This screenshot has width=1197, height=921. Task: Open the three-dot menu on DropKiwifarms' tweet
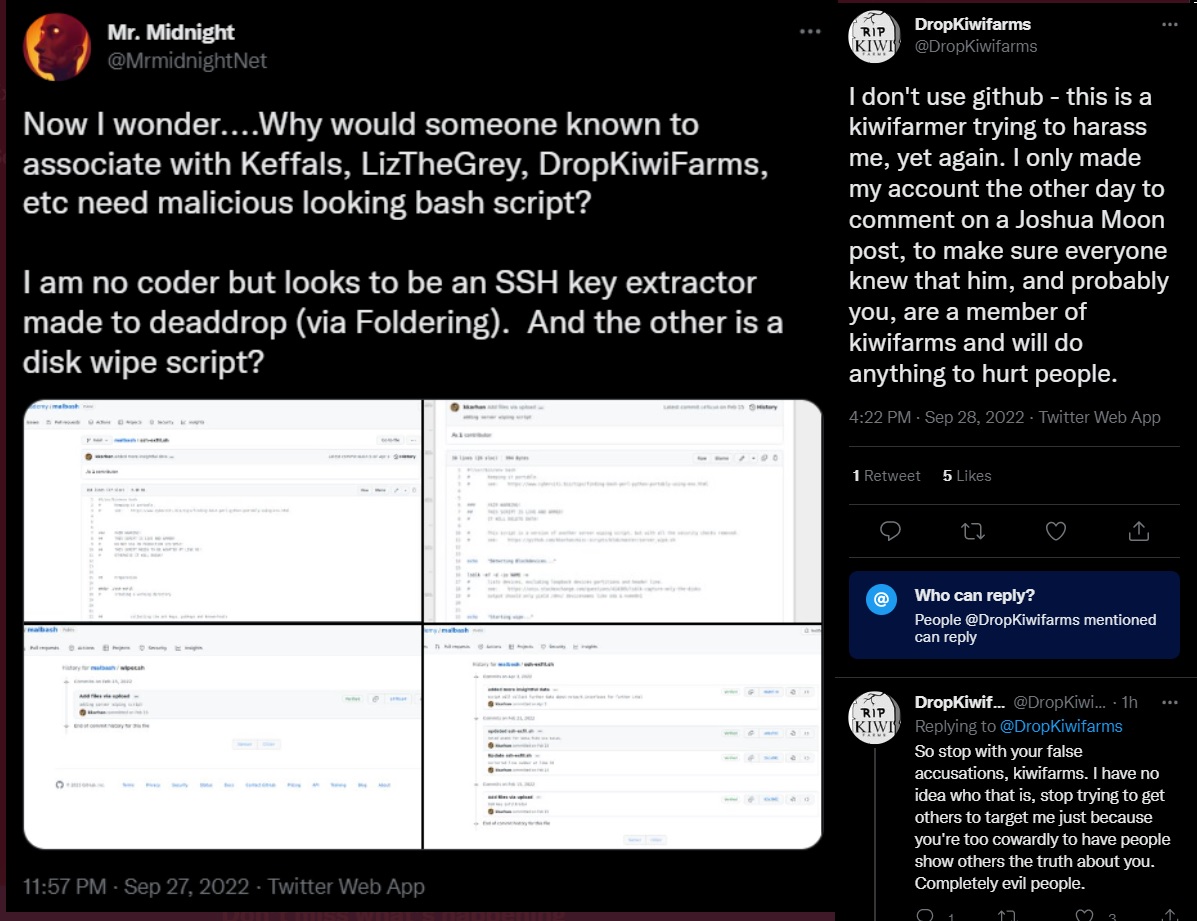(x=1170, y=24)
